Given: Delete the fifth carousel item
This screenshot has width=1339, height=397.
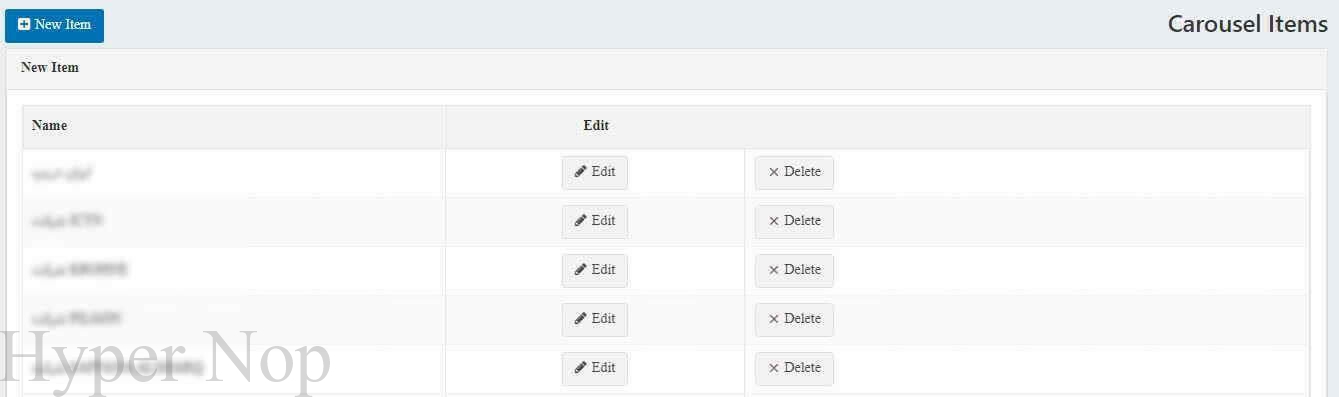Looking at the screenshot, I should [794, 368].
